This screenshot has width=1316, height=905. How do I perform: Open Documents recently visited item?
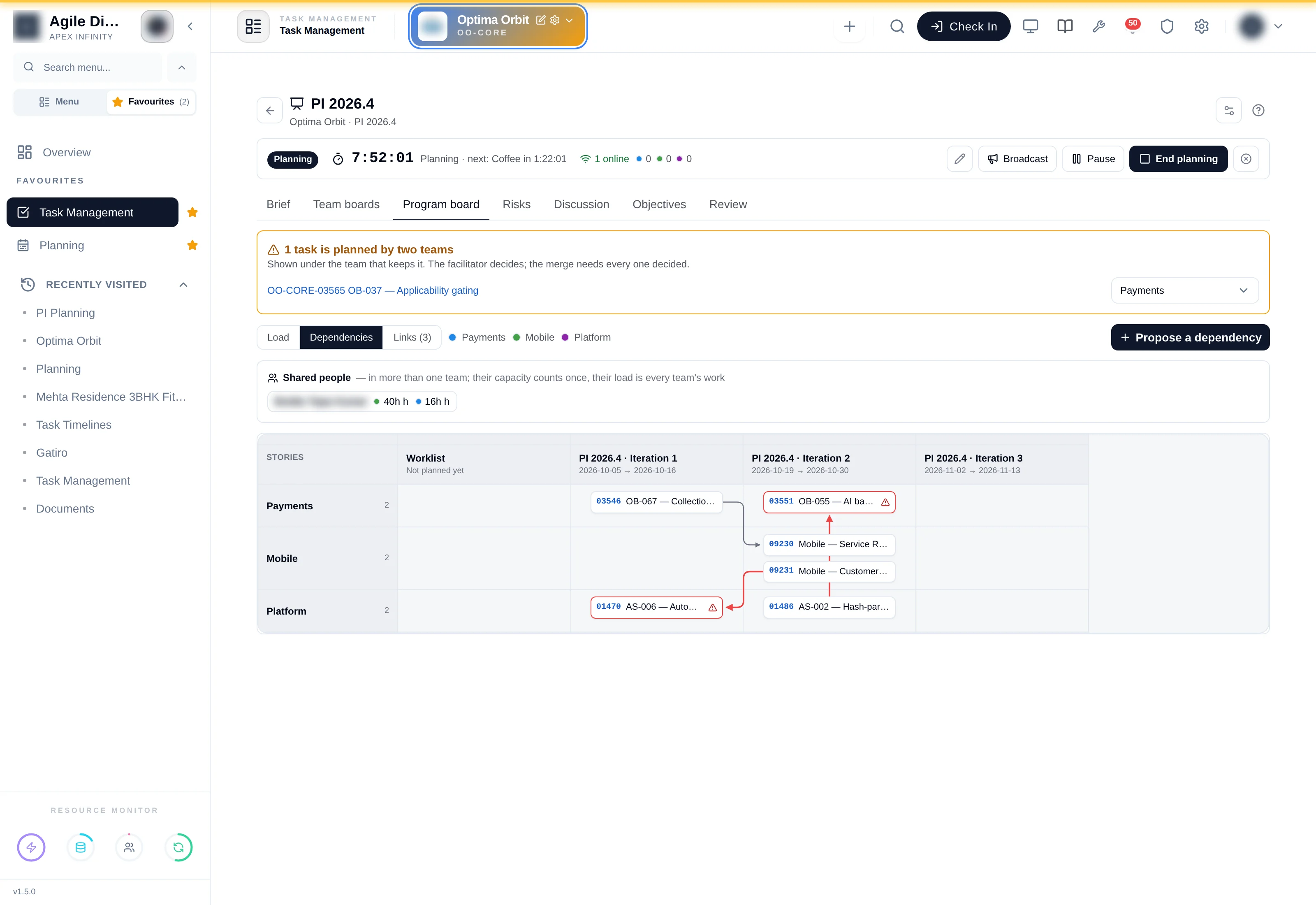pos(65,508)
